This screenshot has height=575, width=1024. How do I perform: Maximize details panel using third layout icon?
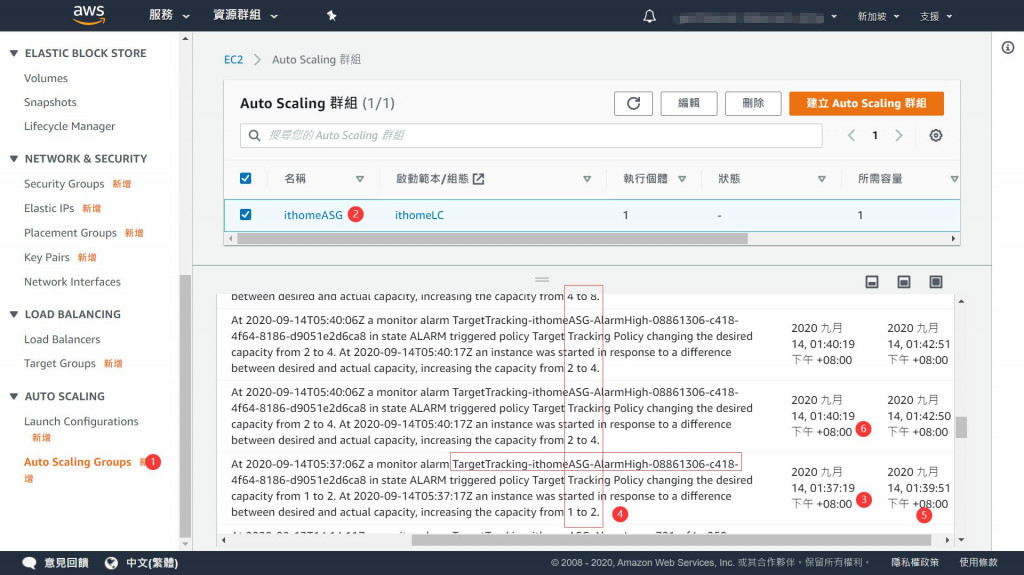(x=936, y=282)
